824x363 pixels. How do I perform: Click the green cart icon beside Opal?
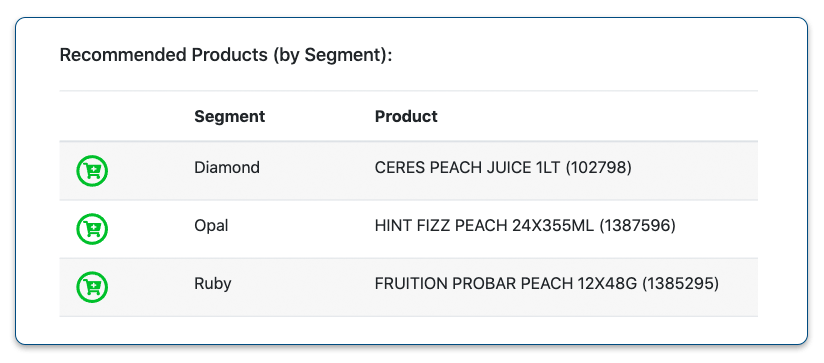[92, 229]
